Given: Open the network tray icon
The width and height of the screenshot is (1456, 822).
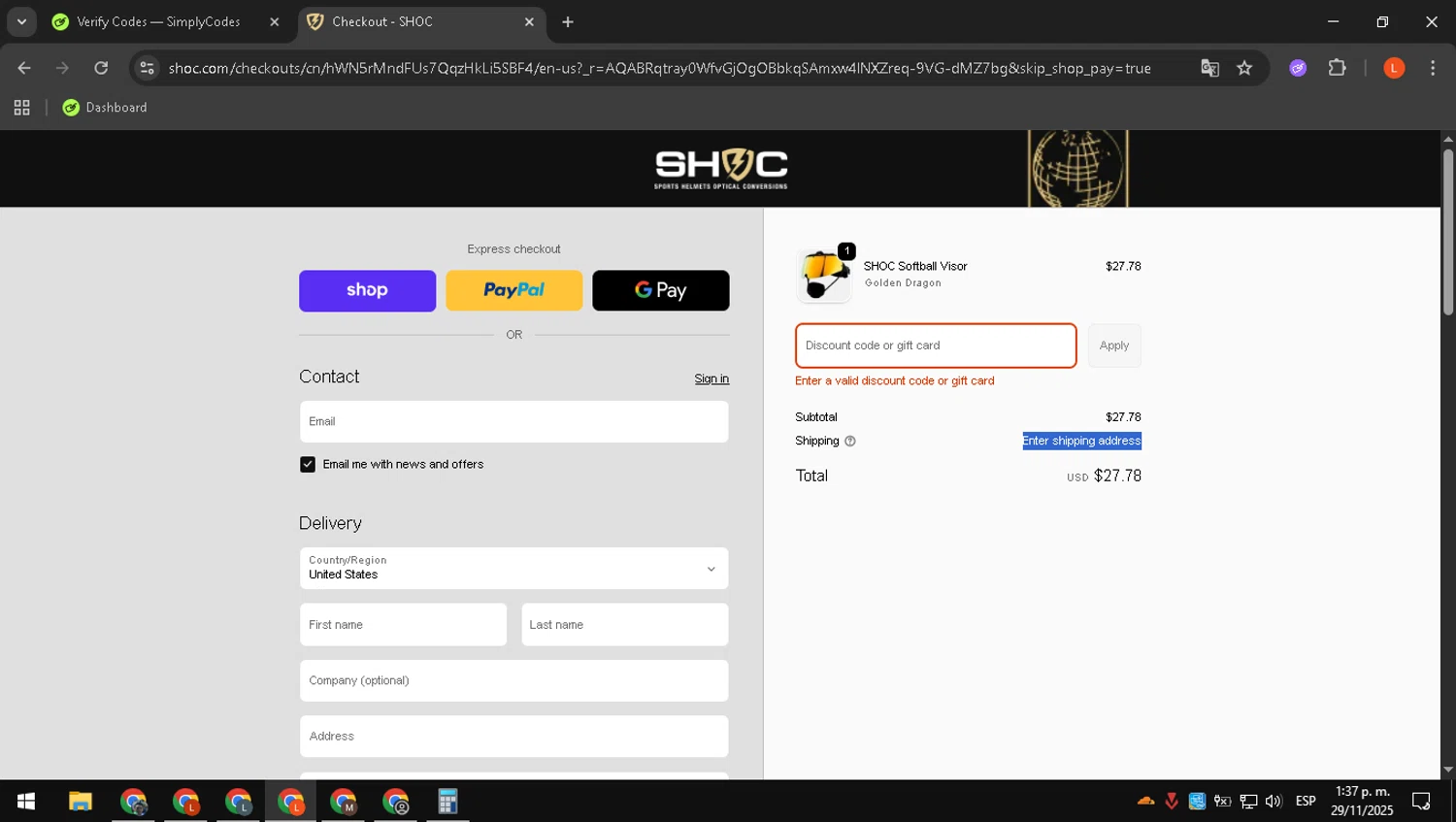Looking at the screenshot, I should 1248,801.
